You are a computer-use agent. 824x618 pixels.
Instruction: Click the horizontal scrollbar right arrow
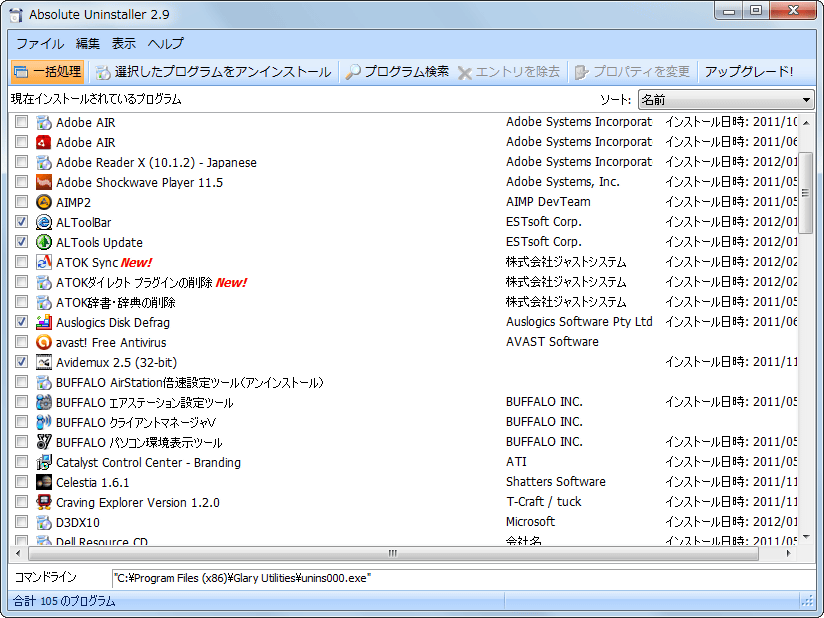click(788, 553)
